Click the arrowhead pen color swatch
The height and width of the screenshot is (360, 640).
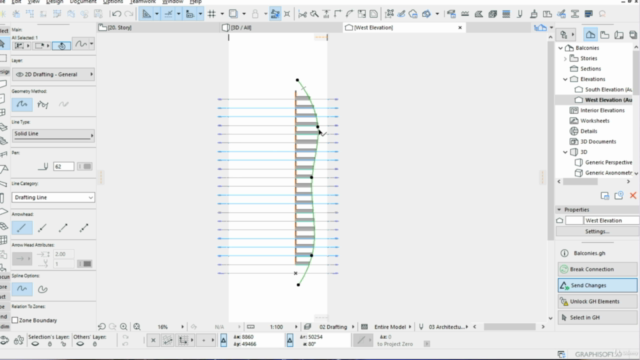85,264
